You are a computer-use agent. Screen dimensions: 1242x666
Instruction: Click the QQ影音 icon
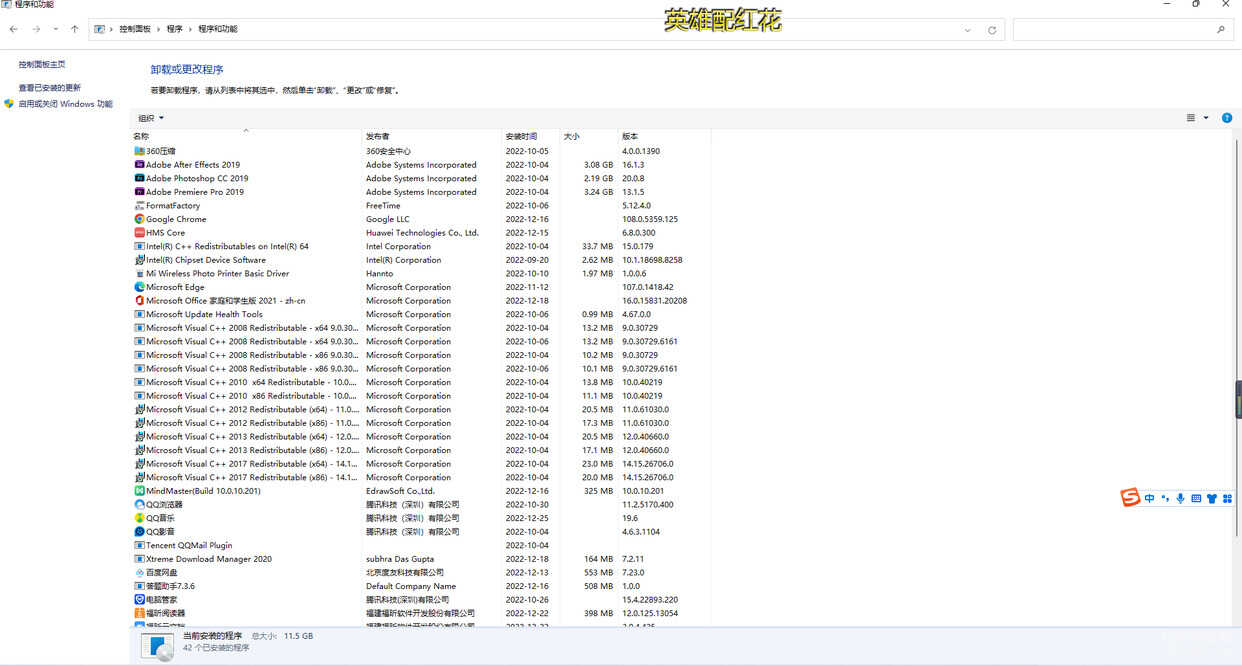tap(139, 532)
